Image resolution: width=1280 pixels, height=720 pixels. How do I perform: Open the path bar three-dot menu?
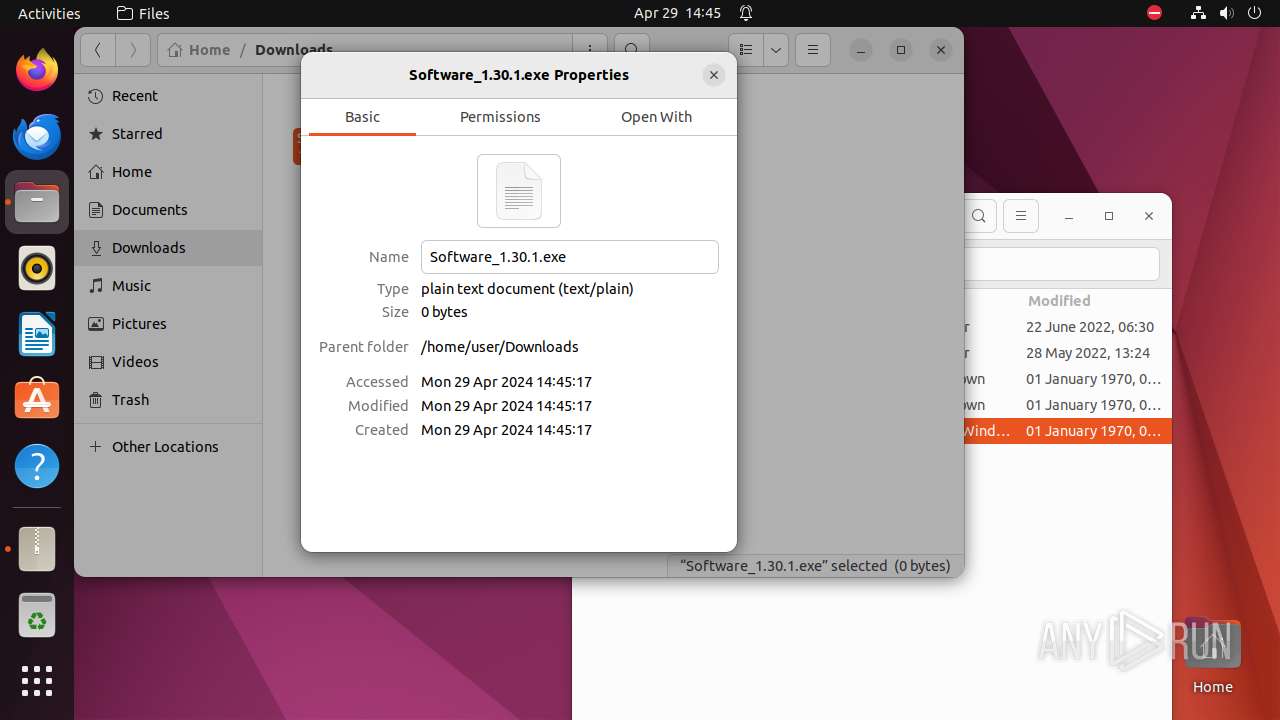click(590, 50)
